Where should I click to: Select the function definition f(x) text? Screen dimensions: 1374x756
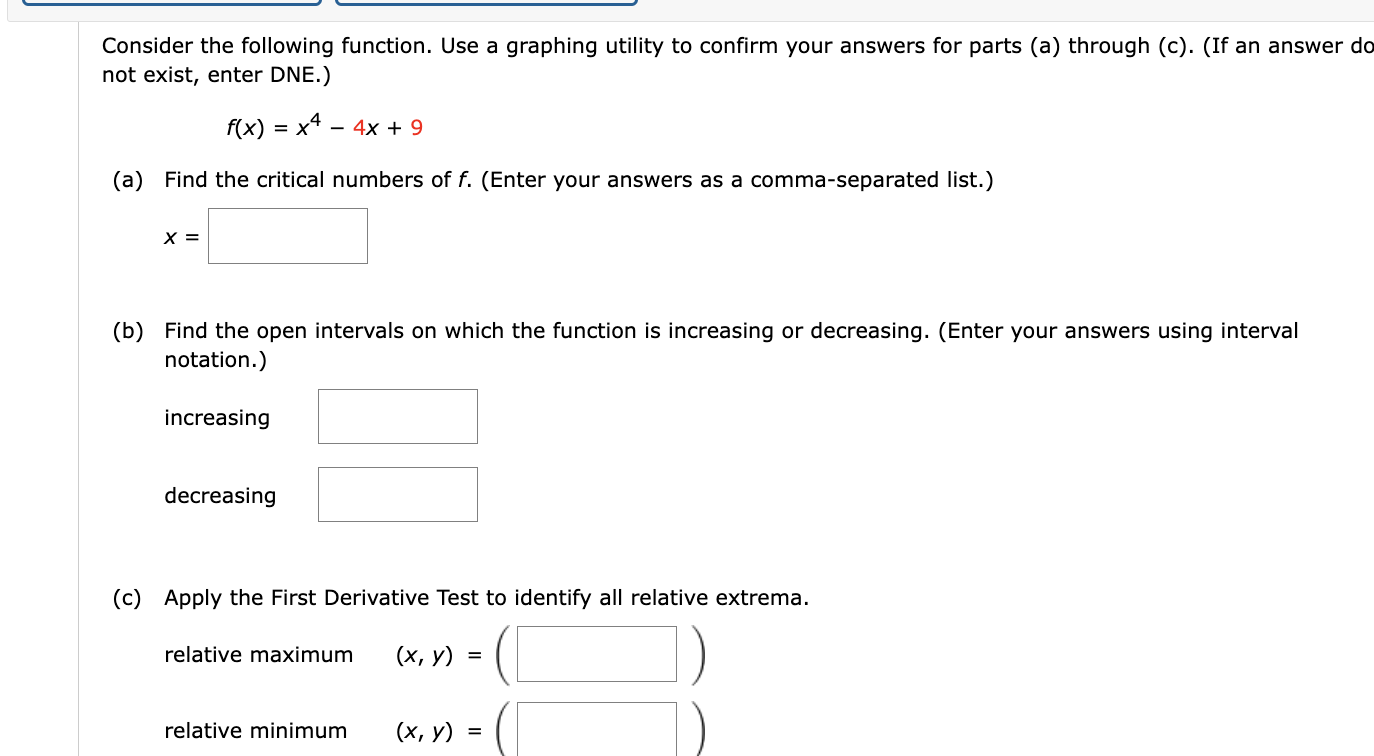coord(325,126)
